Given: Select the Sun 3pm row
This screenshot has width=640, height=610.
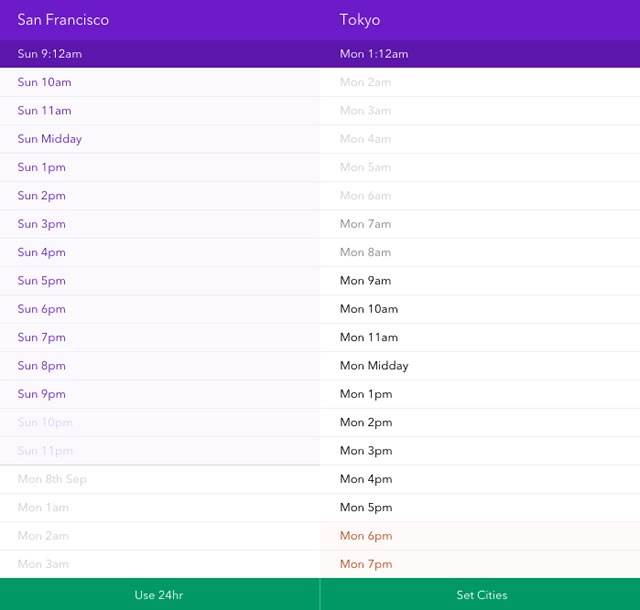Looking at the screenshot, I should coord(160,224).
